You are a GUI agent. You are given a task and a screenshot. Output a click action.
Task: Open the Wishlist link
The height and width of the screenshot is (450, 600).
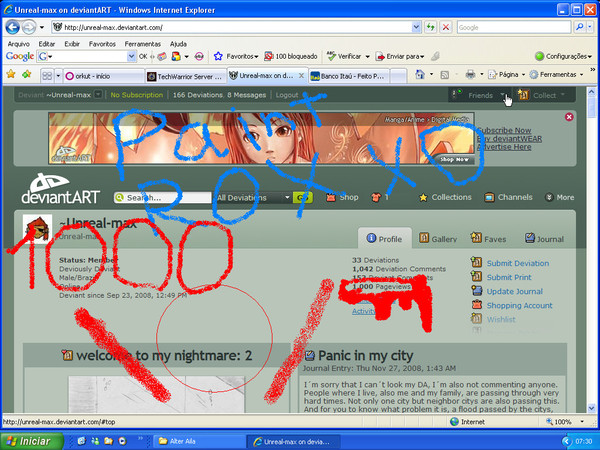[x=501, y=320]
